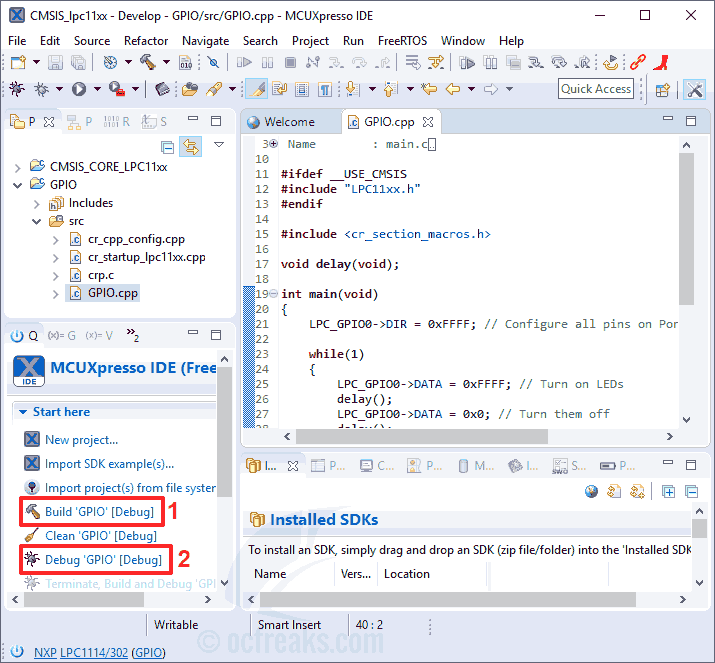
Task: Click Collapse All minus icon in SDKs view
Action: tap(692, 492)
